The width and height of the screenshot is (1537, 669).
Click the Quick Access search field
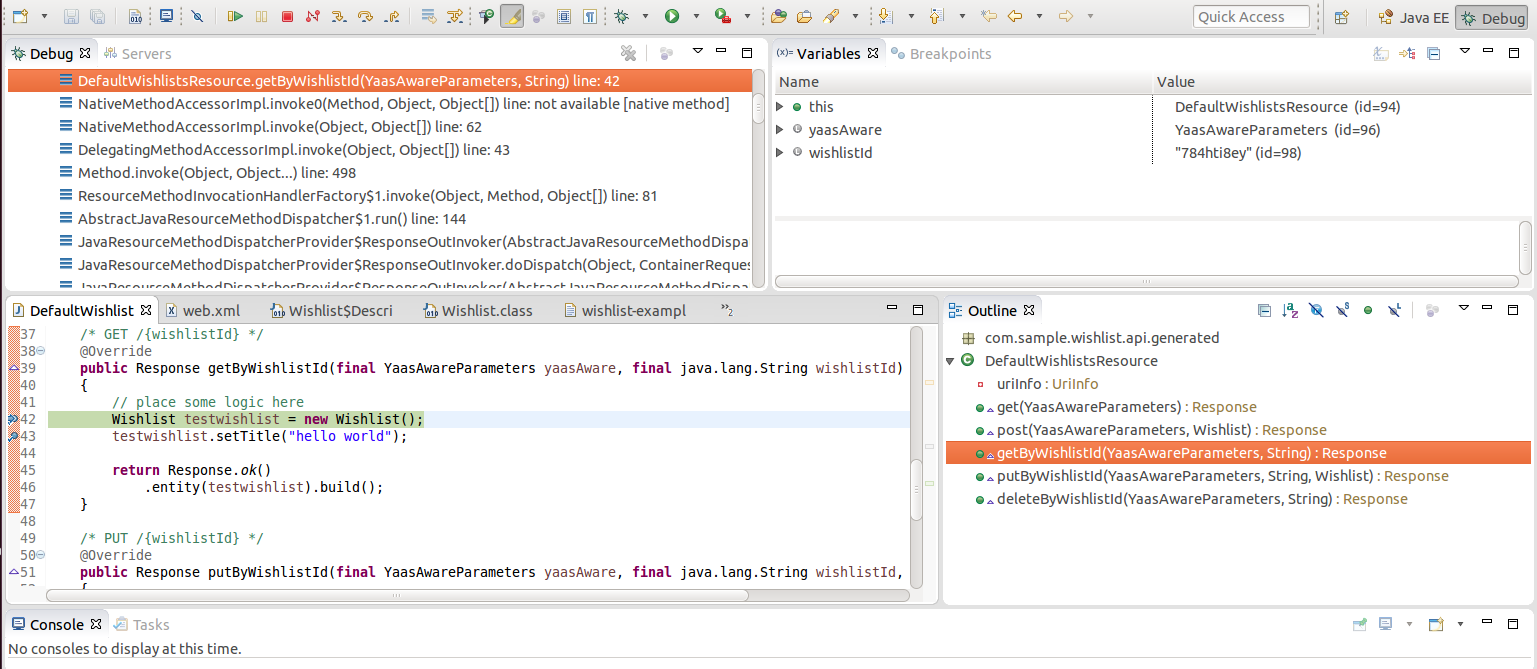pos(1251,17)
